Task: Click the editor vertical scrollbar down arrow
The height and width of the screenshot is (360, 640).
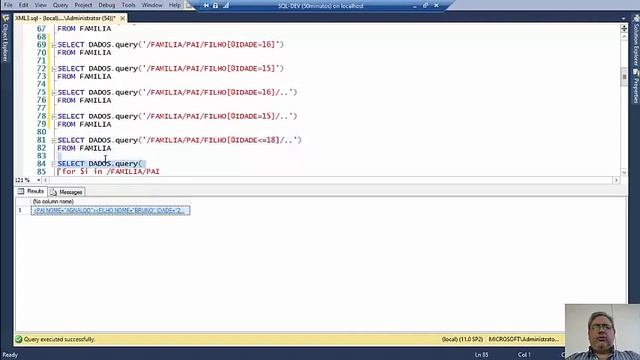Action: 624,173
